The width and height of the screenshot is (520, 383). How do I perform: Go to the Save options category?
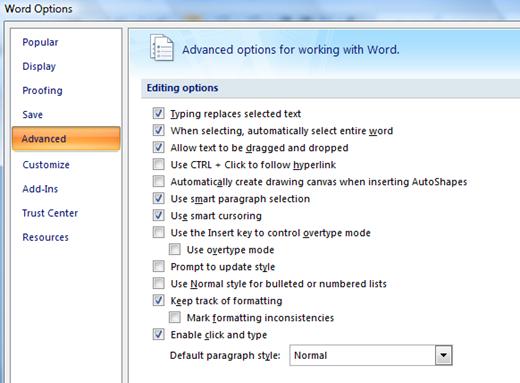pyautogui.click(x=32, y=115)
